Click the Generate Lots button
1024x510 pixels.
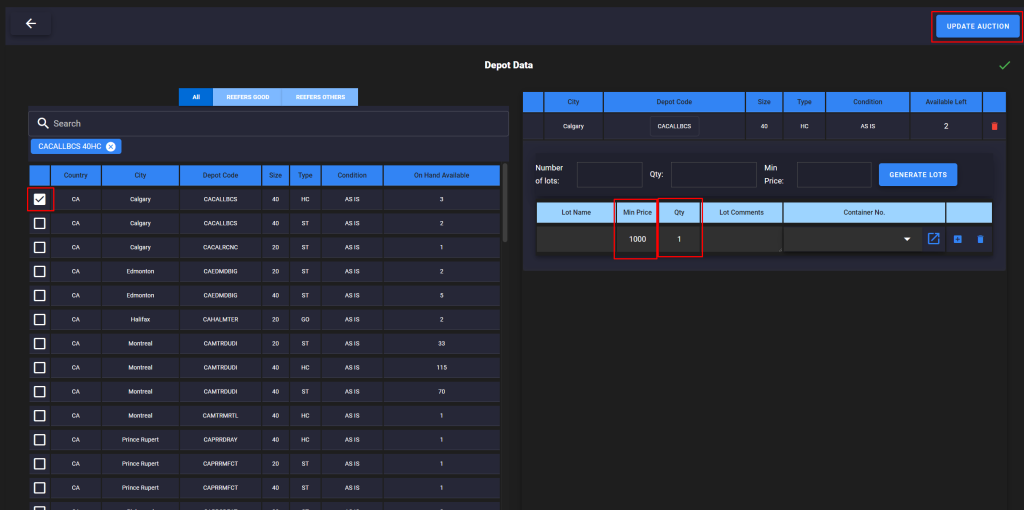(x=918, y=174)
